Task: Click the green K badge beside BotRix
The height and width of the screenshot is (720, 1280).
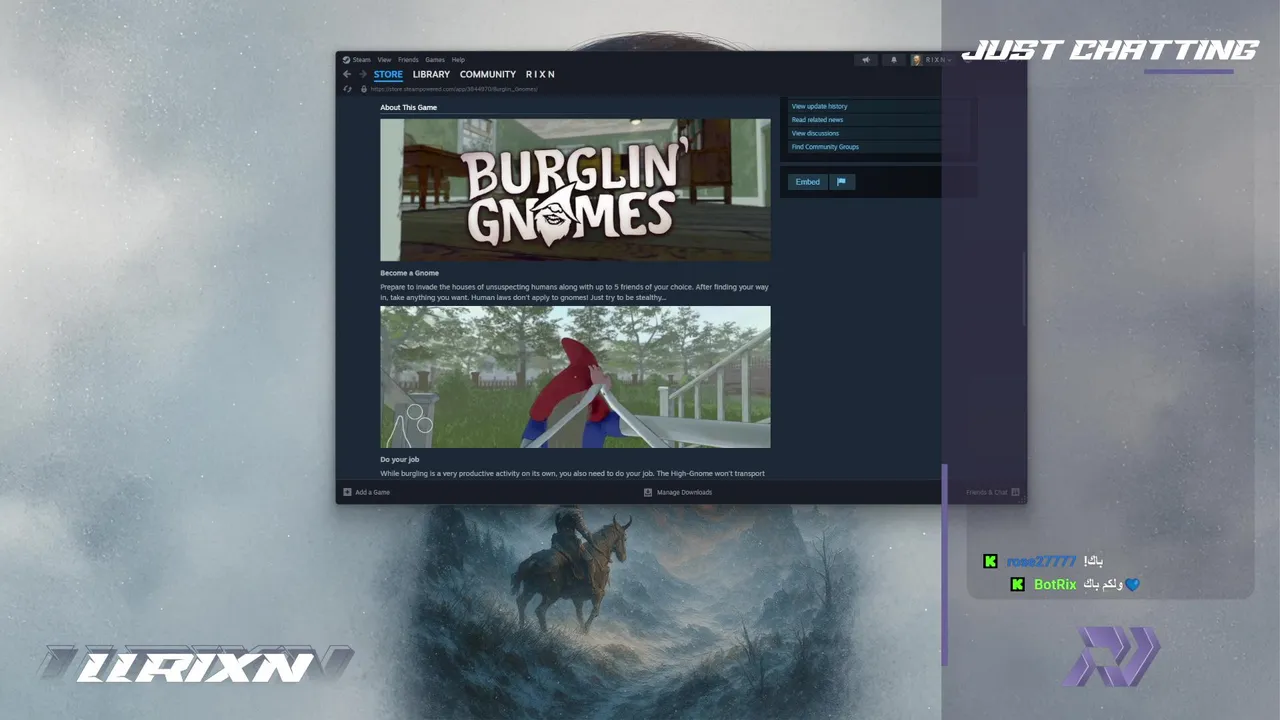Action: click(x=1017, y=584)
